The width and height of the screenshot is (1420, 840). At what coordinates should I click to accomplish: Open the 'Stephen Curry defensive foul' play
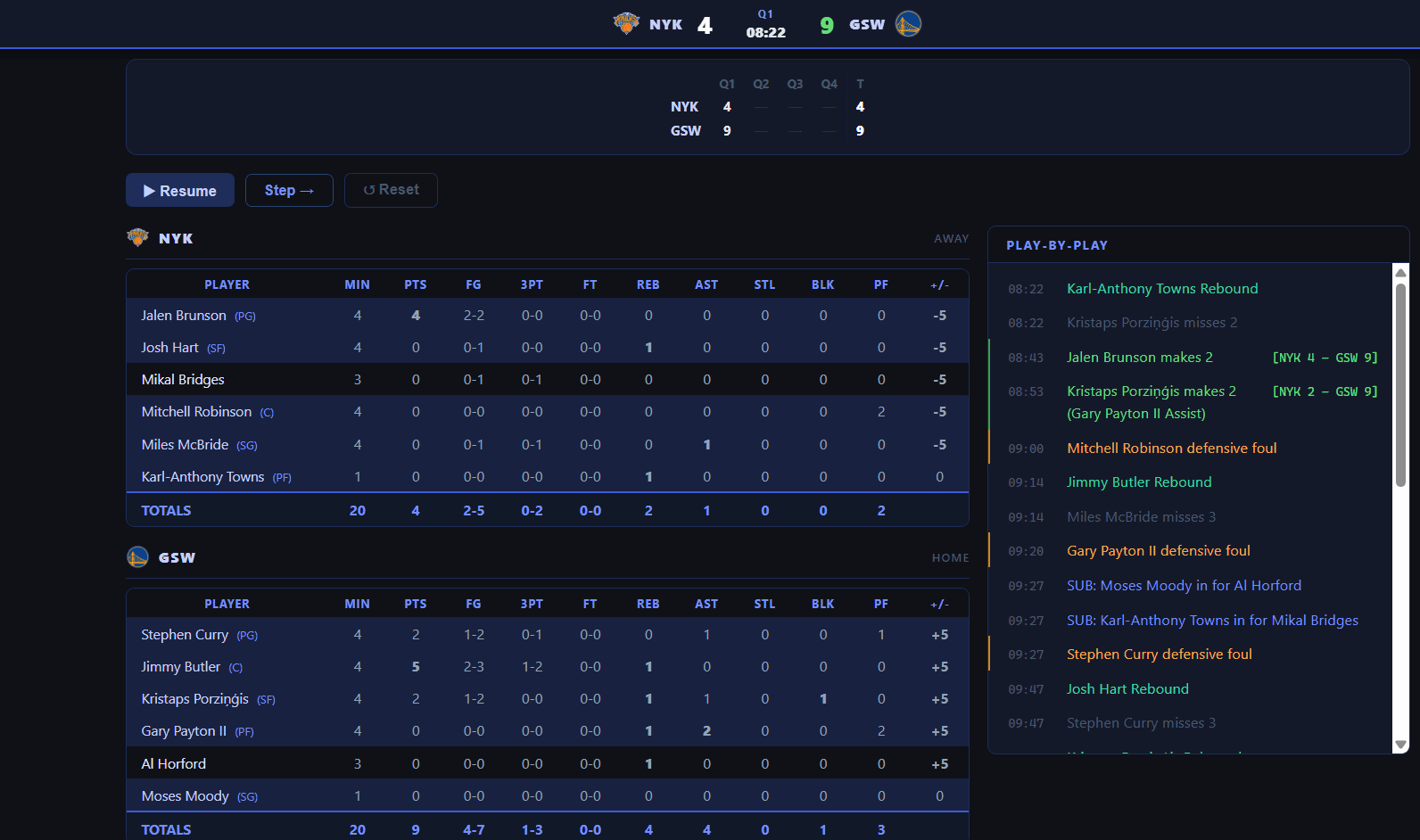pos(1191,654)
